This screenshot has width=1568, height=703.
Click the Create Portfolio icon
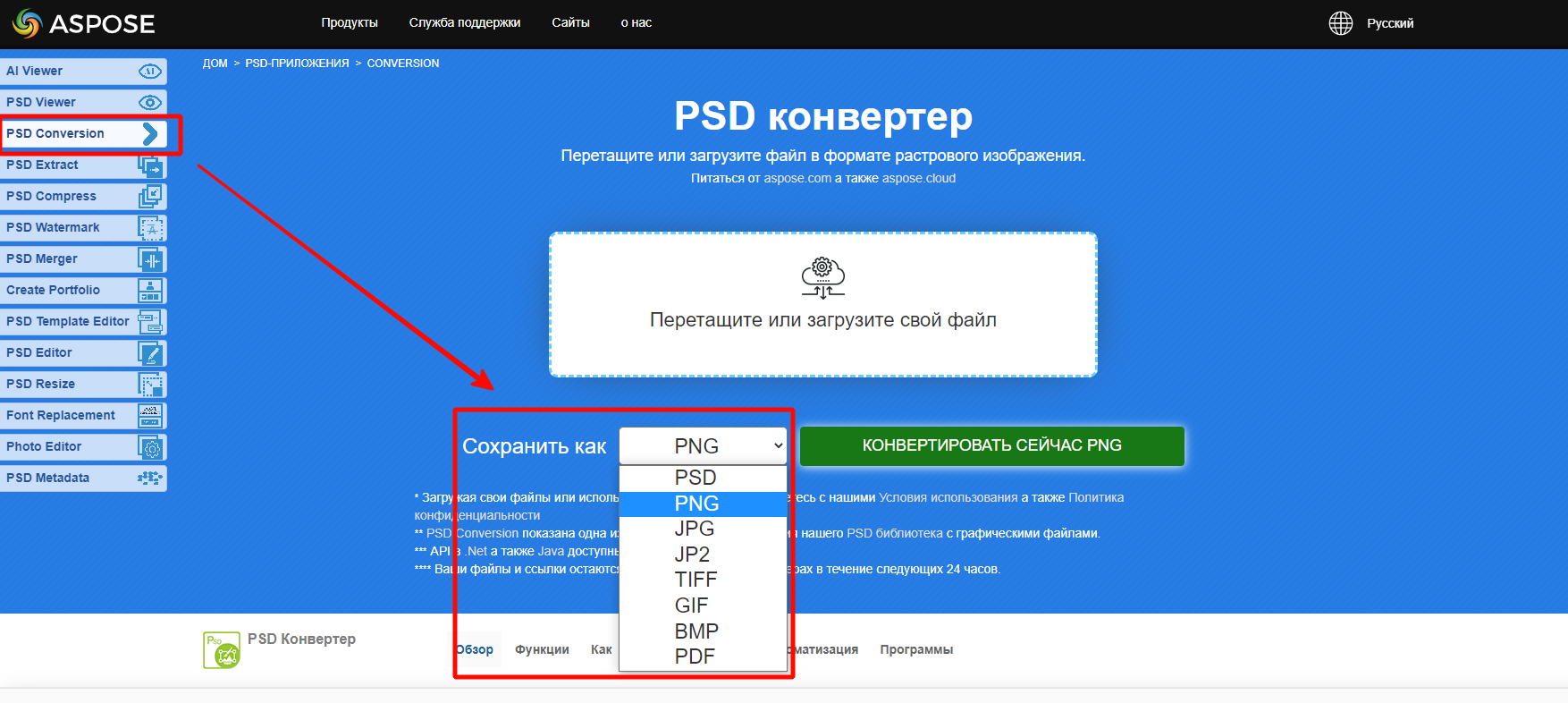(150, 291)
